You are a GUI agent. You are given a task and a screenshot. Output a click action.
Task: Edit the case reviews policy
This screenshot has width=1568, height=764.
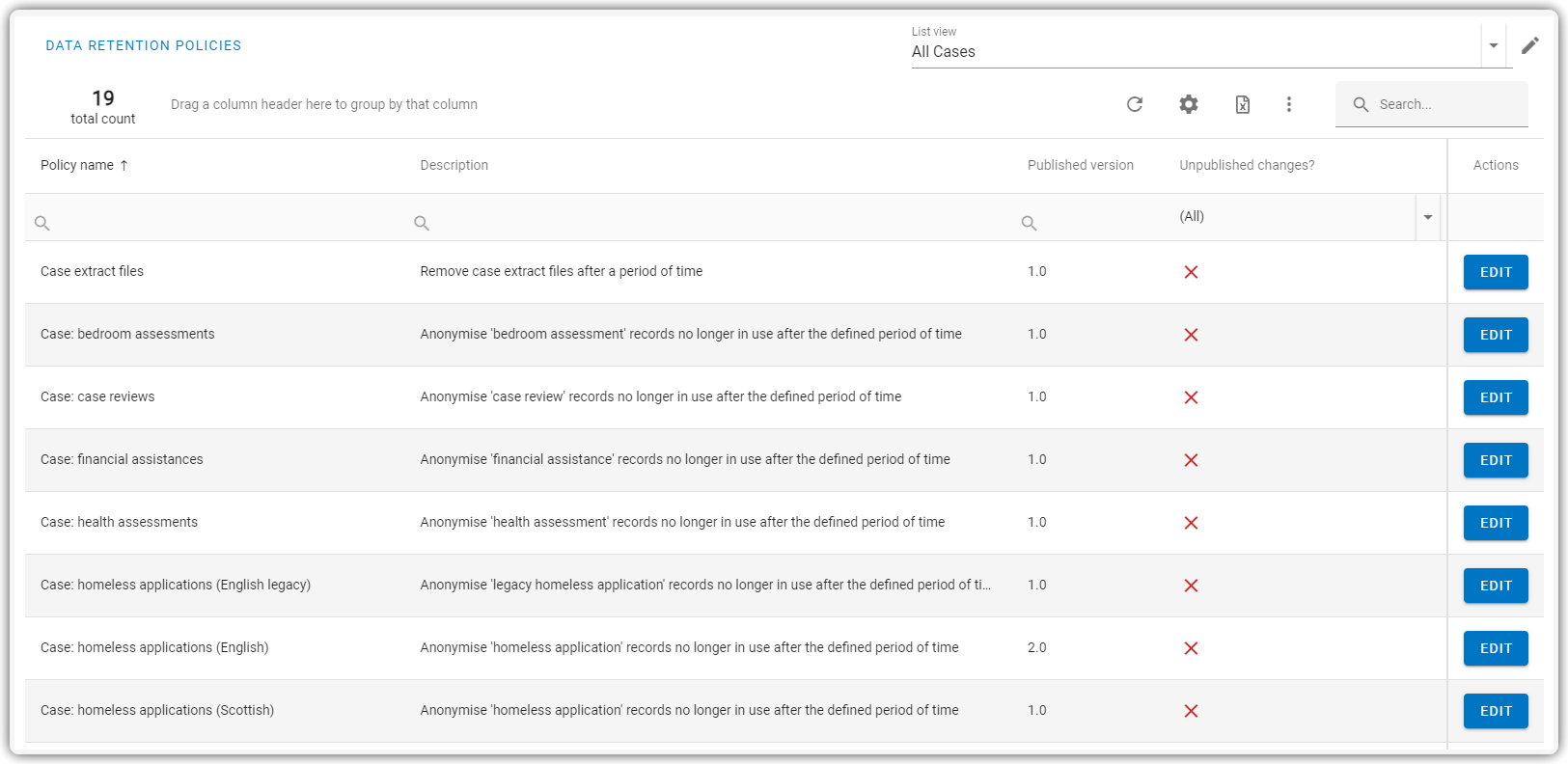click(1496, 397)
